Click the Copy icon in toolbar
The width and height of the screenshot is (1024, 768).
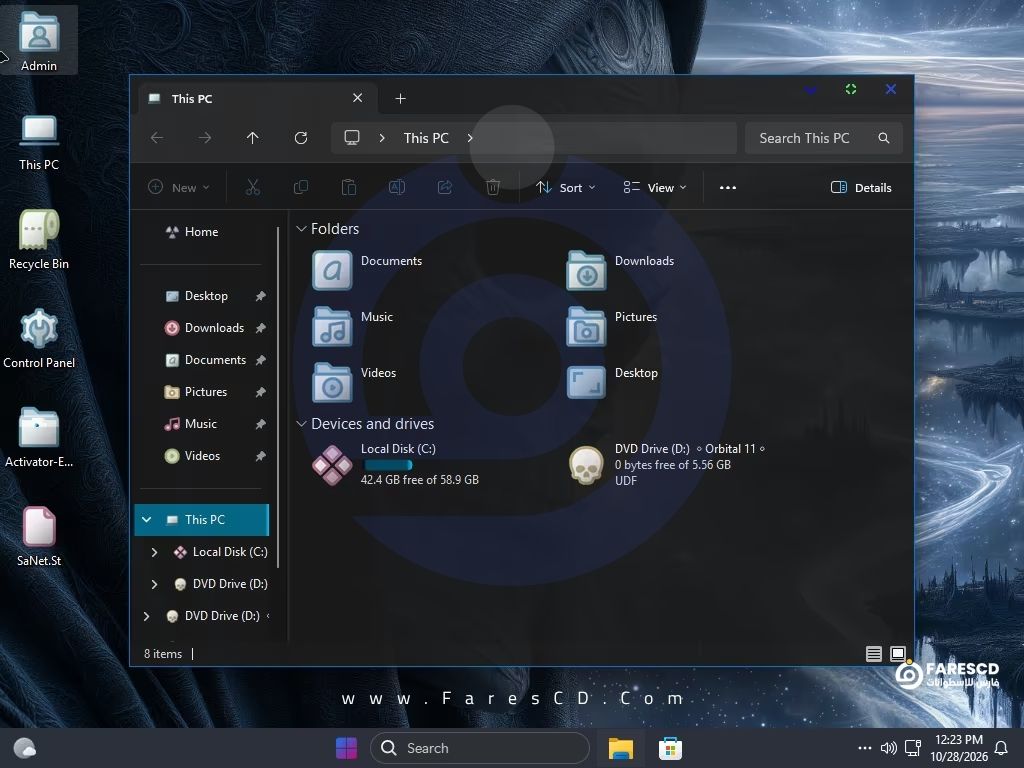[301, 187]
